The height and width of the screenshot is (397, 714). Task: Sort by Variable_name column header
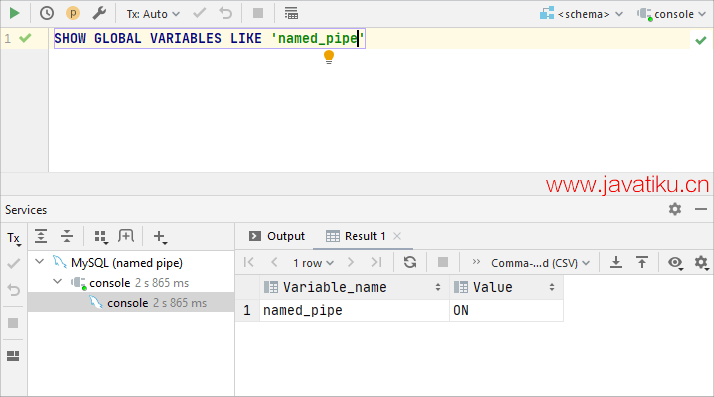[353, 287]
